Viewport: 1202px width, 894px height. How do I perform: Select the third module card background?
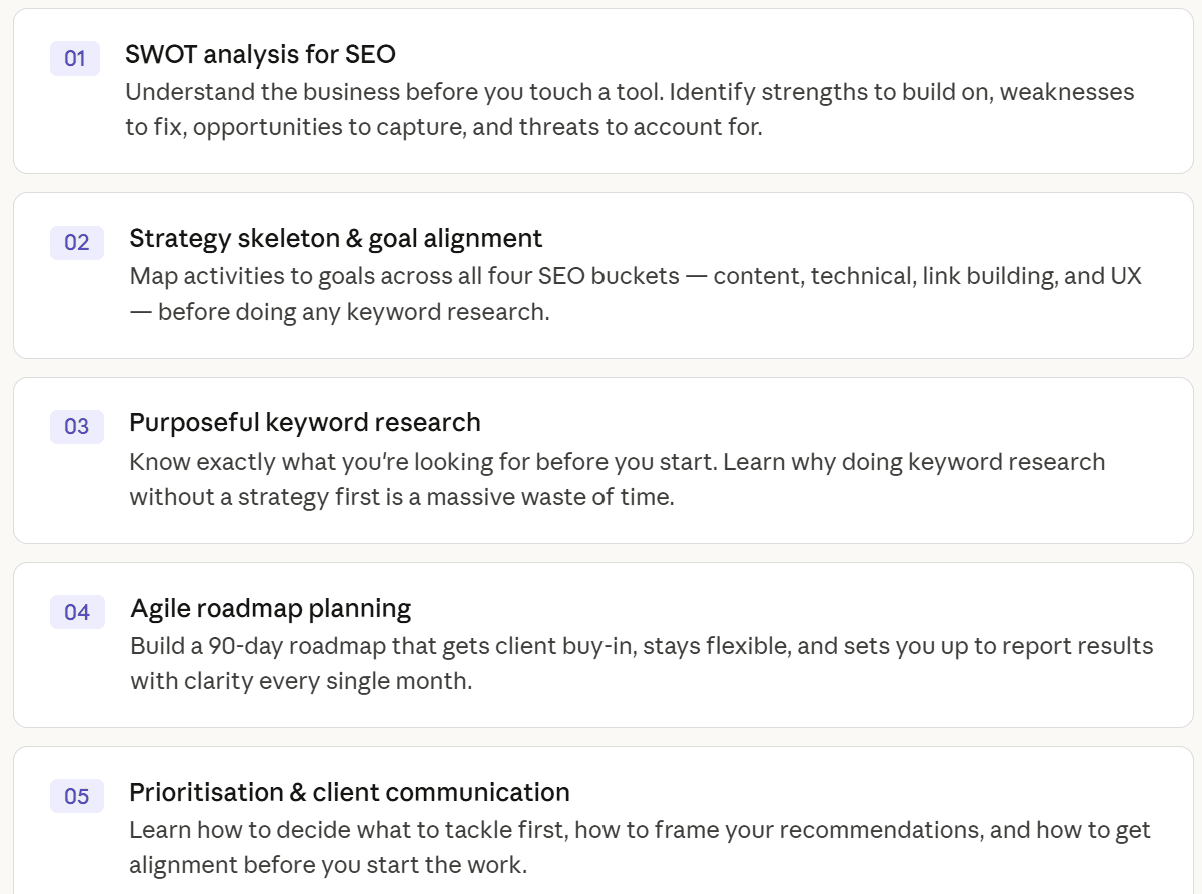point(603,460)
